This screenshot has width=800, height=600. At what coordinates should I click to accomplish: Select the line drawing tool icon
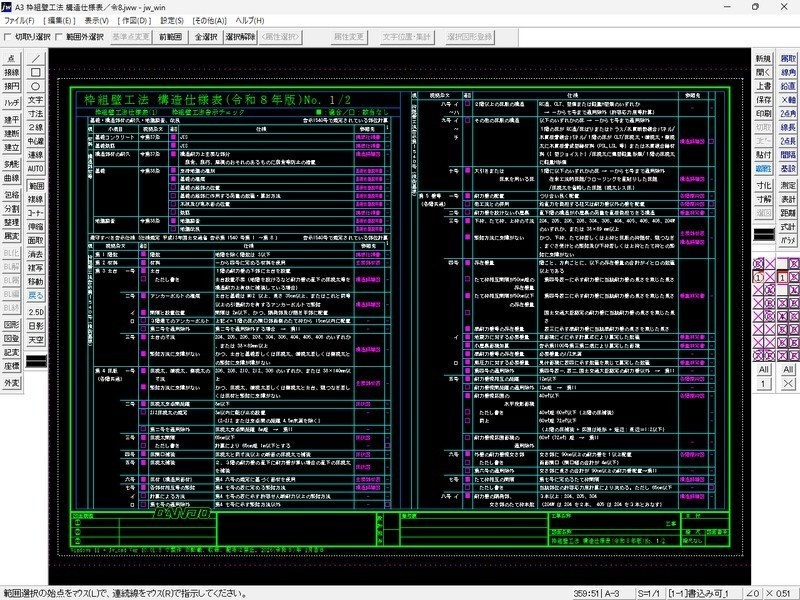(x=36, y=59)
